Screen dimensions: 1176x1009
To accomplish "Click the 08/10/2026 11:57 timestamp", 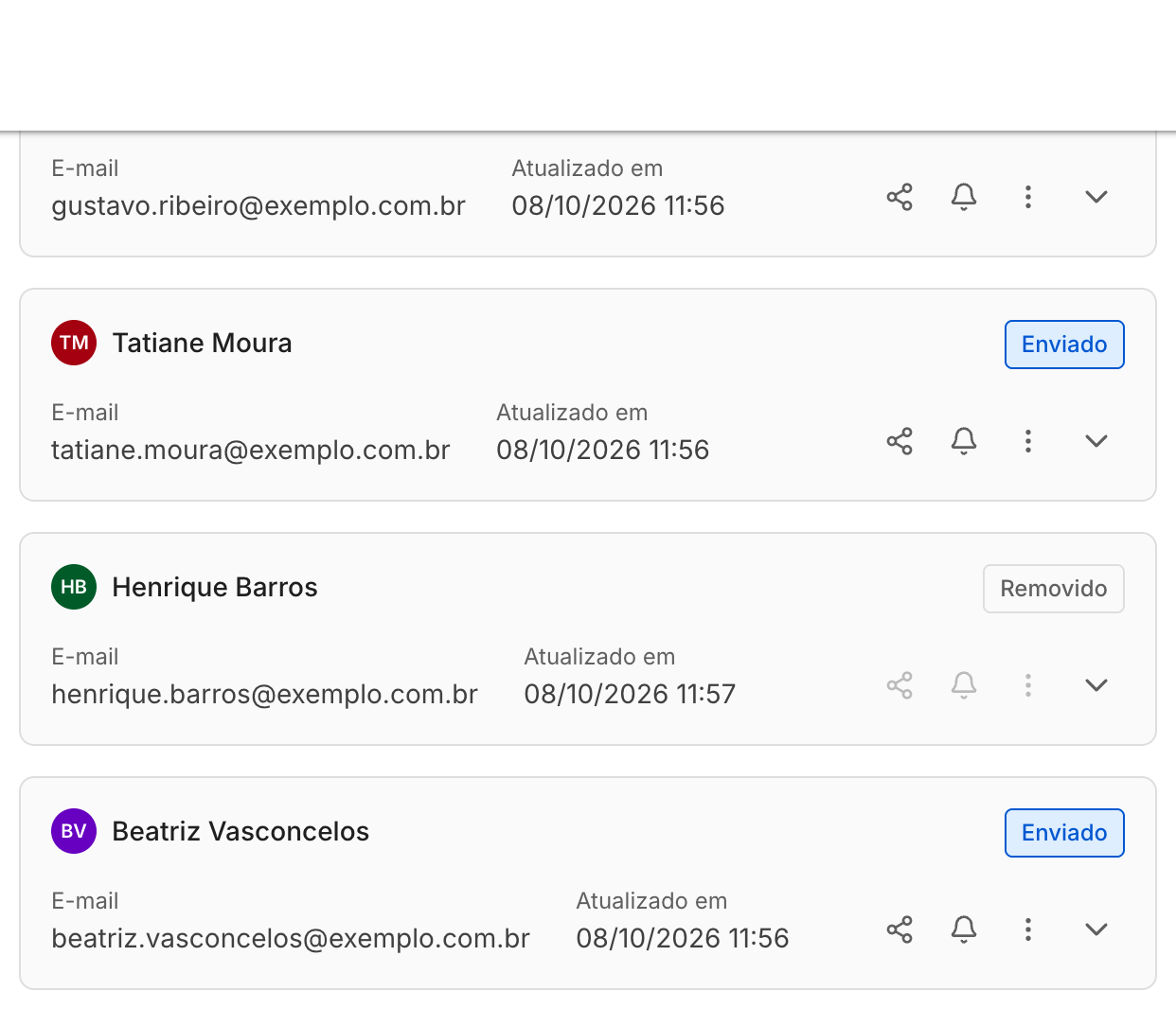I will point(630,695).
